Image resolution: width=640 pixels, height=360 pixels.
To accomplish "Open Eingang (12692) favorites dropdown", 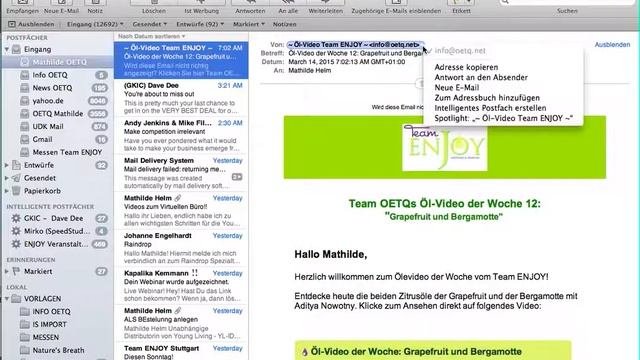I will (95, 24).
